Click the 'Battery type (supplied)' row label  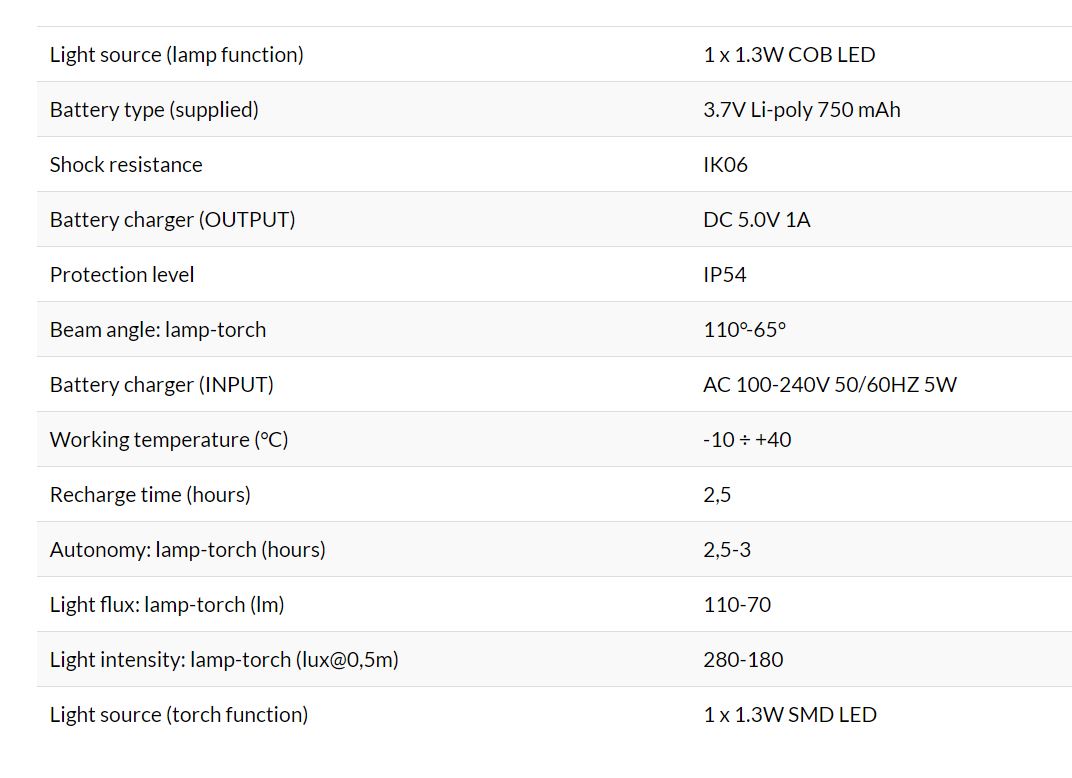pyautogui.click(x=154, y=110)
